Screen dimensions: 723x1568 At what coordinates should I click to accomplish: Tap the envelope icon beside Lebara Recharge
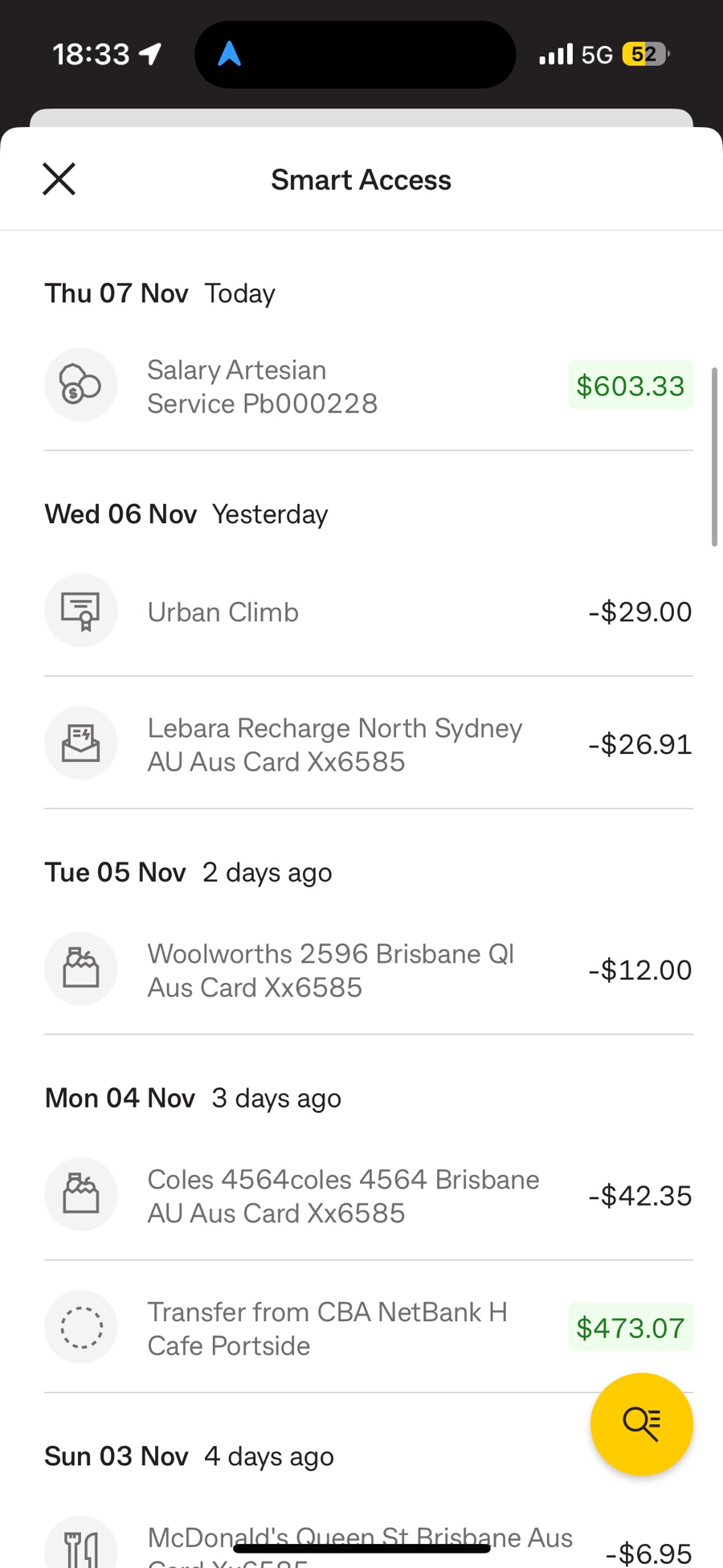tap(81, 743)
